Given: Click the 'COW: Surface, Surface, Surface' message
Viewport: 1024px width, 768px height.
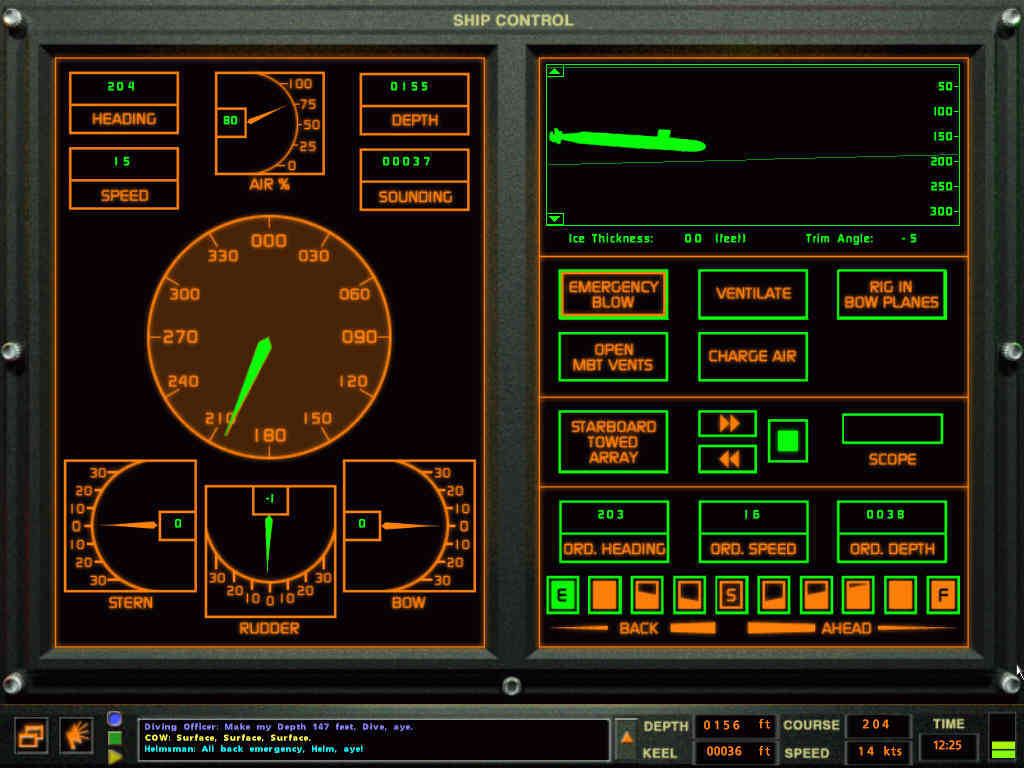Looking at the screenshot, I should tap(228, 738).
